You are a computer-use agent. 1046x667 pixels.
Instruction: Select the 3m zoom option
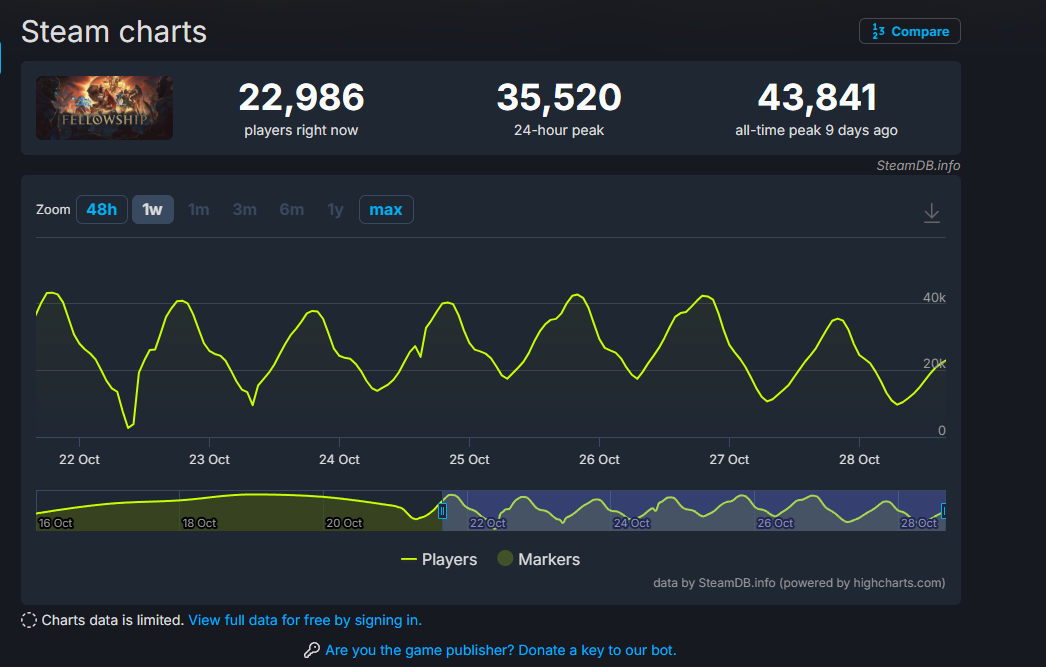(x=245, y=209)
